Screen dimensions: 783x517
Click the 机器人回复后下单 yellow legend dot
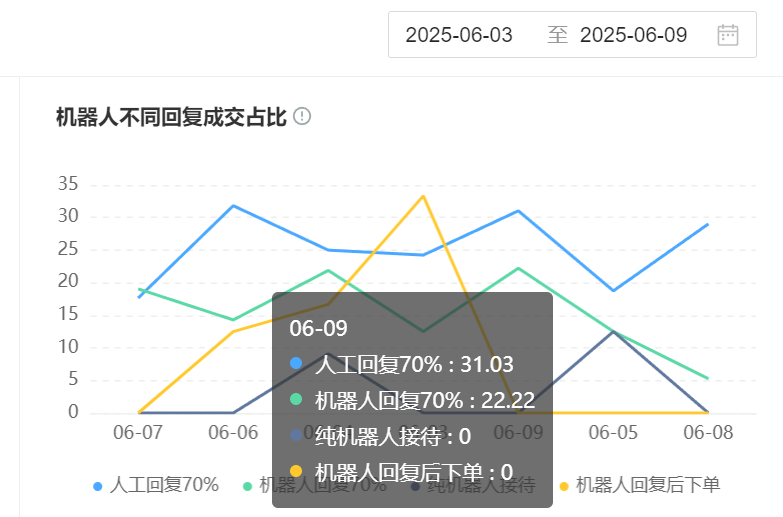tap(564, 486)
